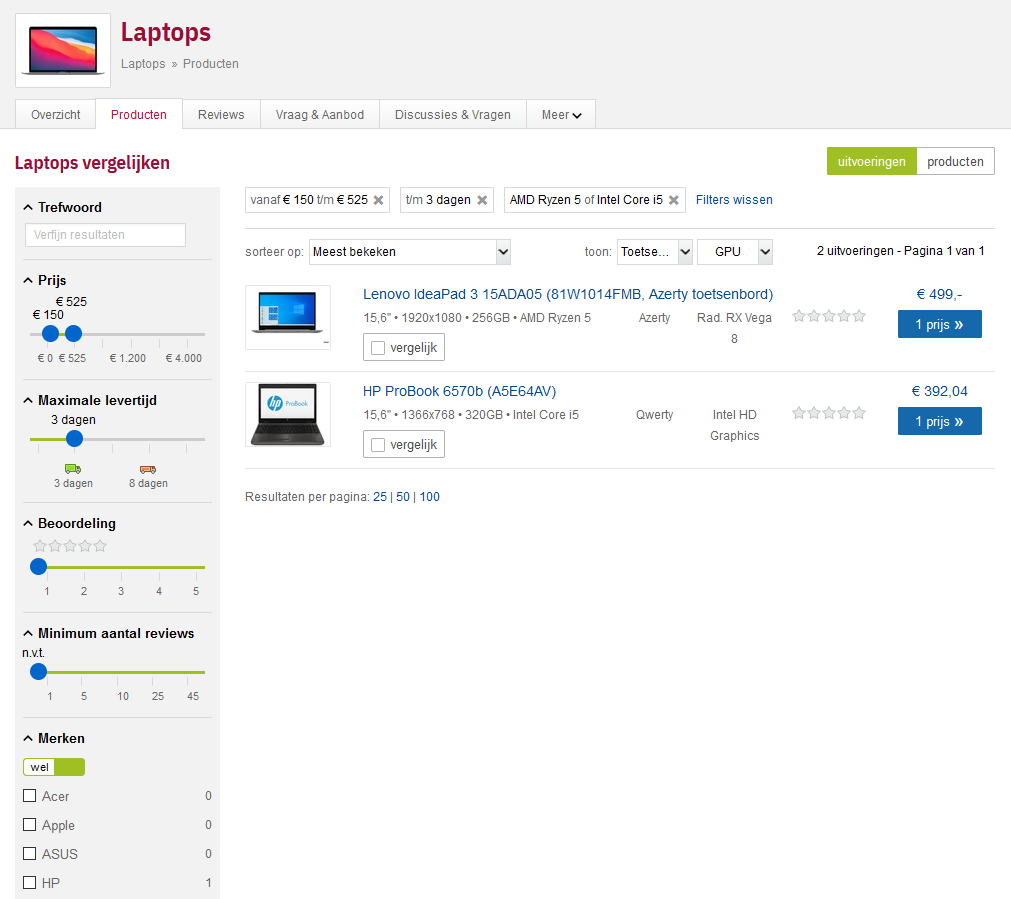This screenshot has height=899, width=1011.
Task: Check the HP brand filter
Action: click(x=29, y=882)
